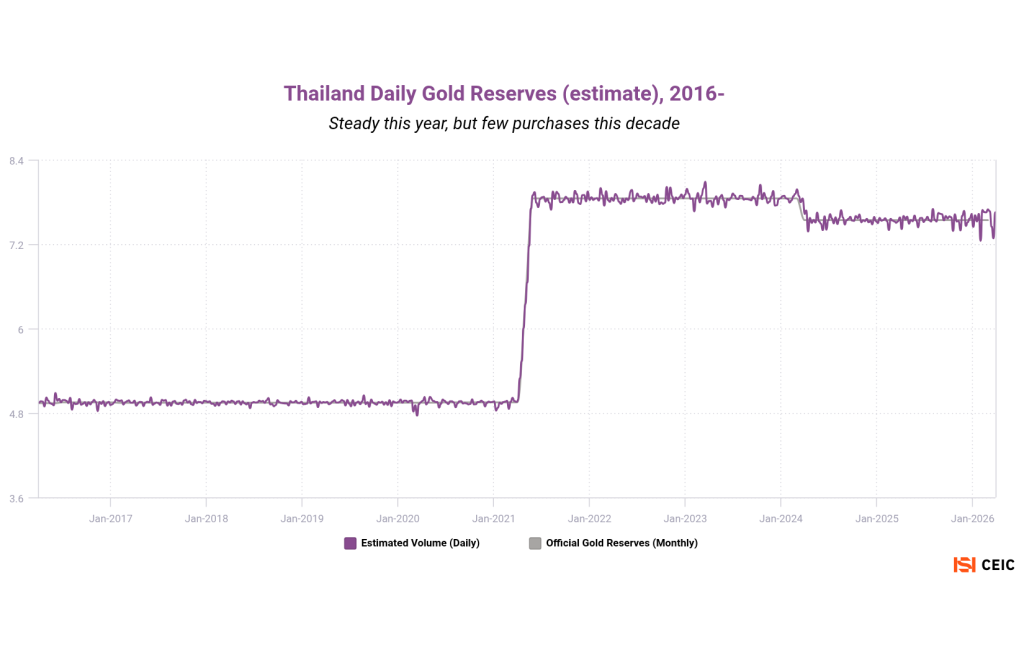
Task: Click the 7.2 y-axis value
Action: [17, 245]
